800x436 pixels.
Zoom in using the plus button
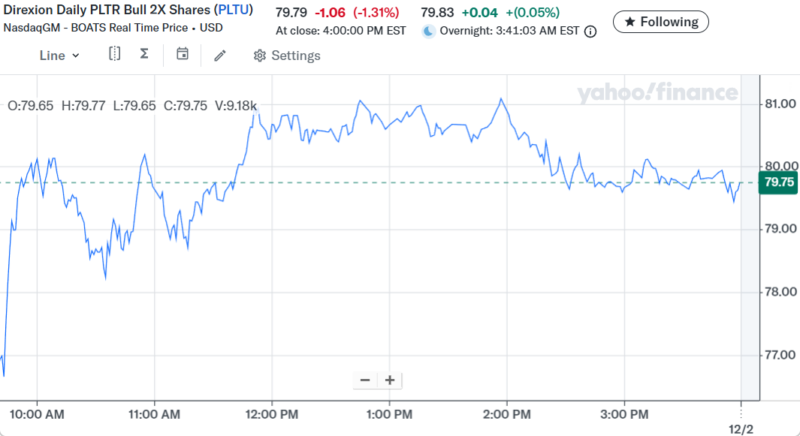point(390,380)
